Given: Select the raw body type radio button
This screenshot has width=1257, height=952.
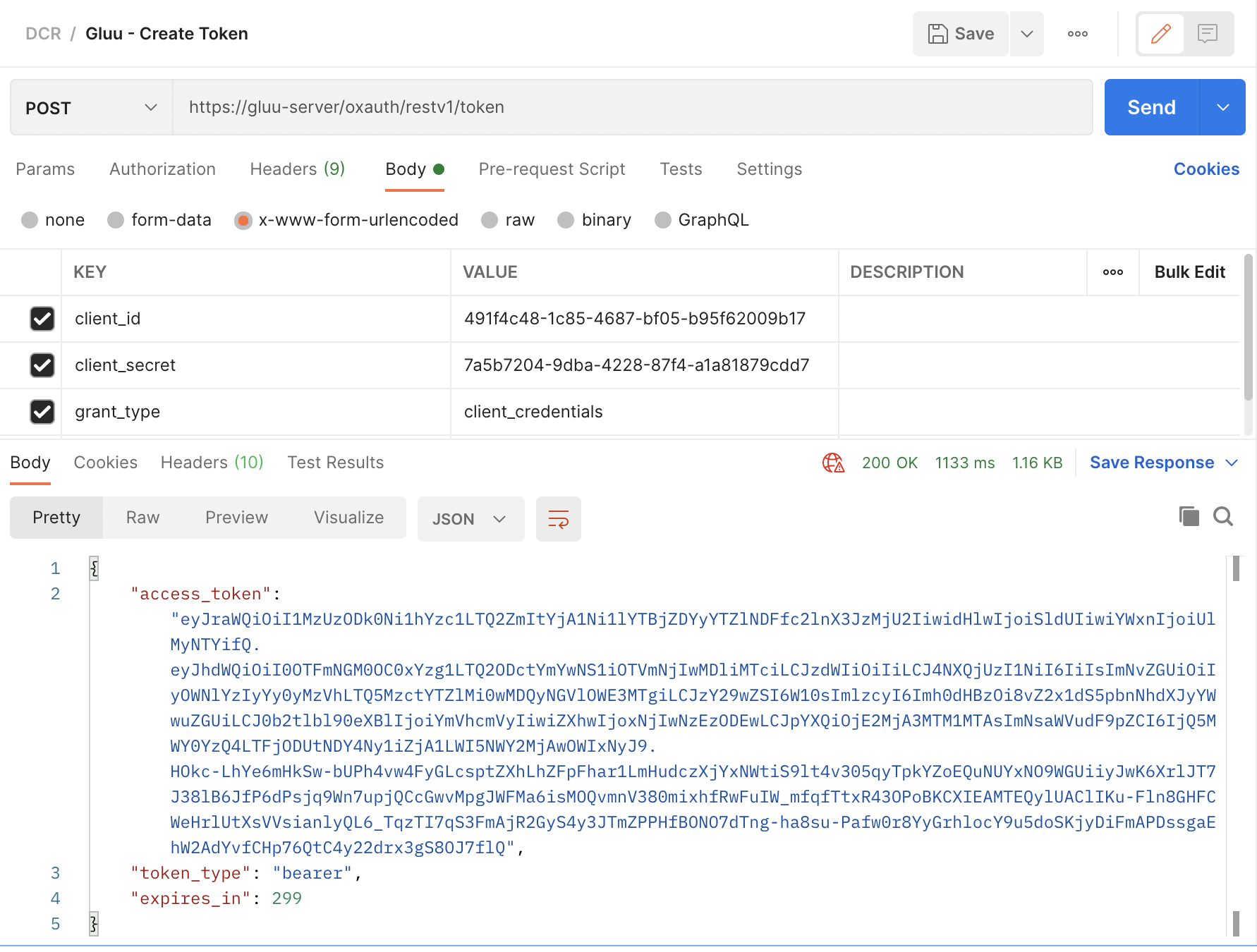Looking at the screenshot, I should point(490,221).
